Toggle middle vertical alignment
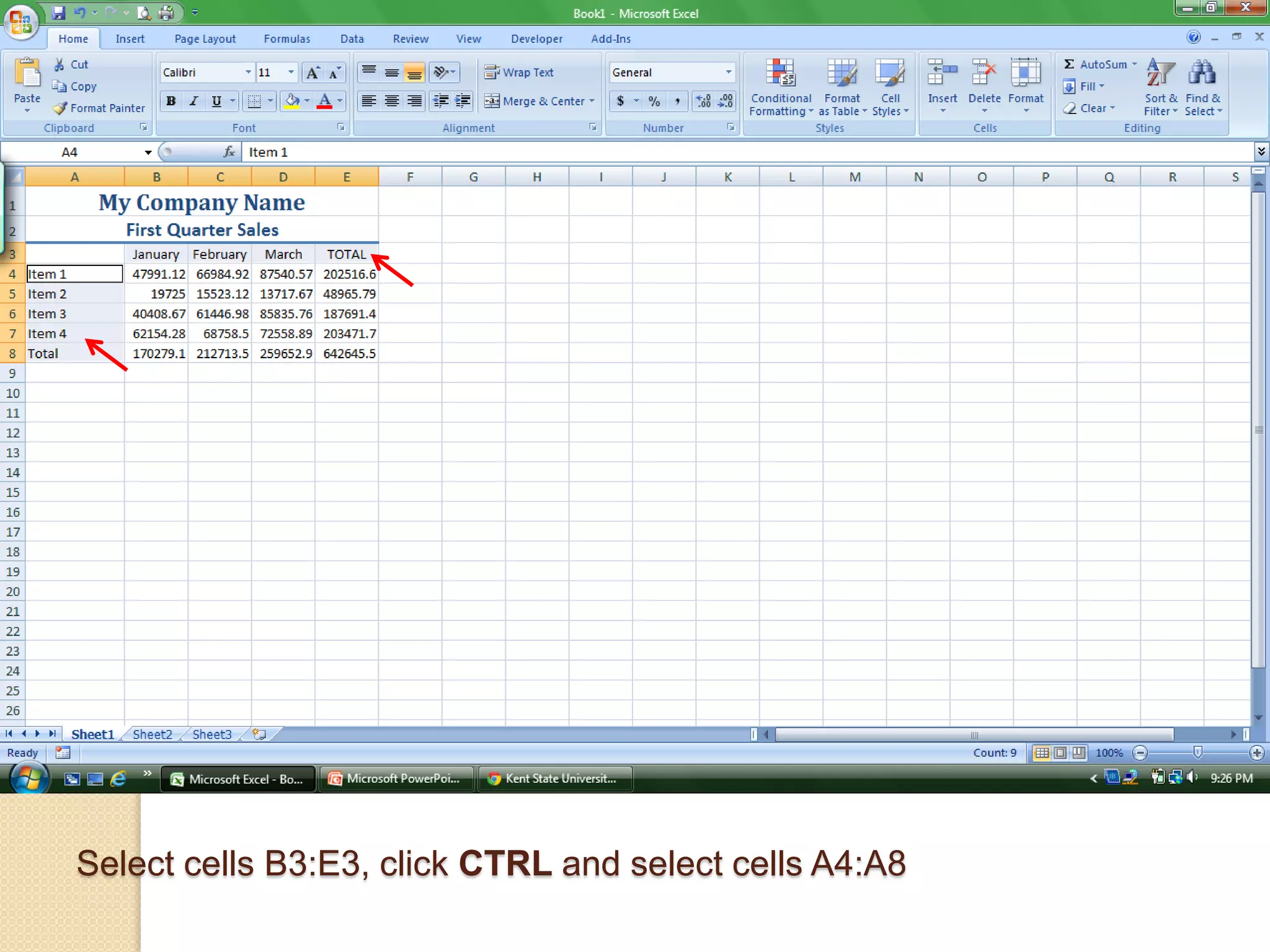The width and height of the screenshot is (1270, 952). 392,73
